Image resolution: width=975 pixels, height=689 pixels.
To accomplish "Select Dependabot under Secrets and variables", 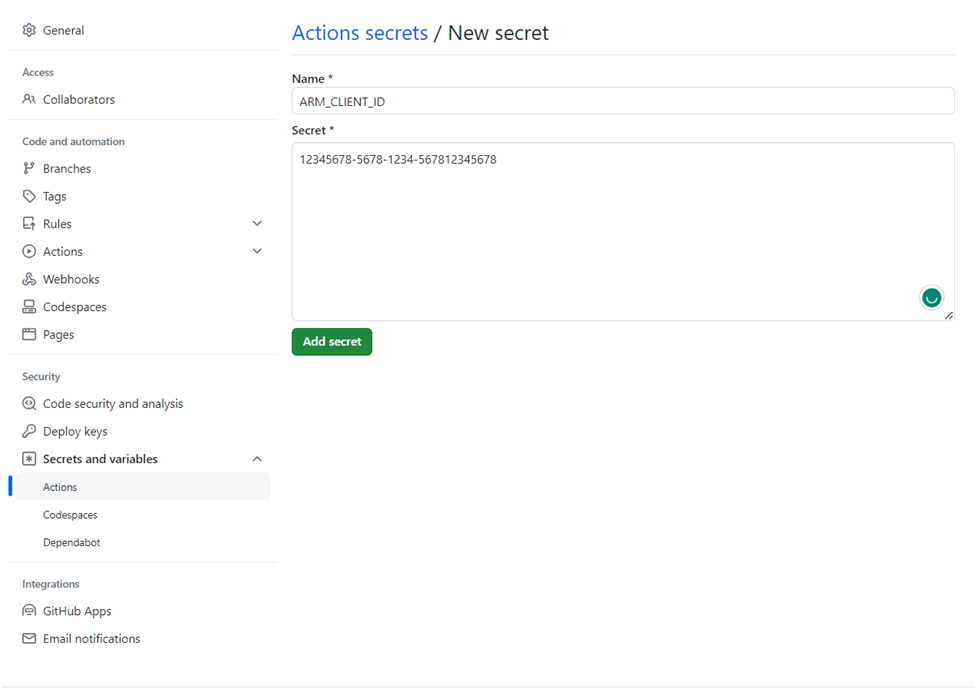I will (x=72, y=542).
